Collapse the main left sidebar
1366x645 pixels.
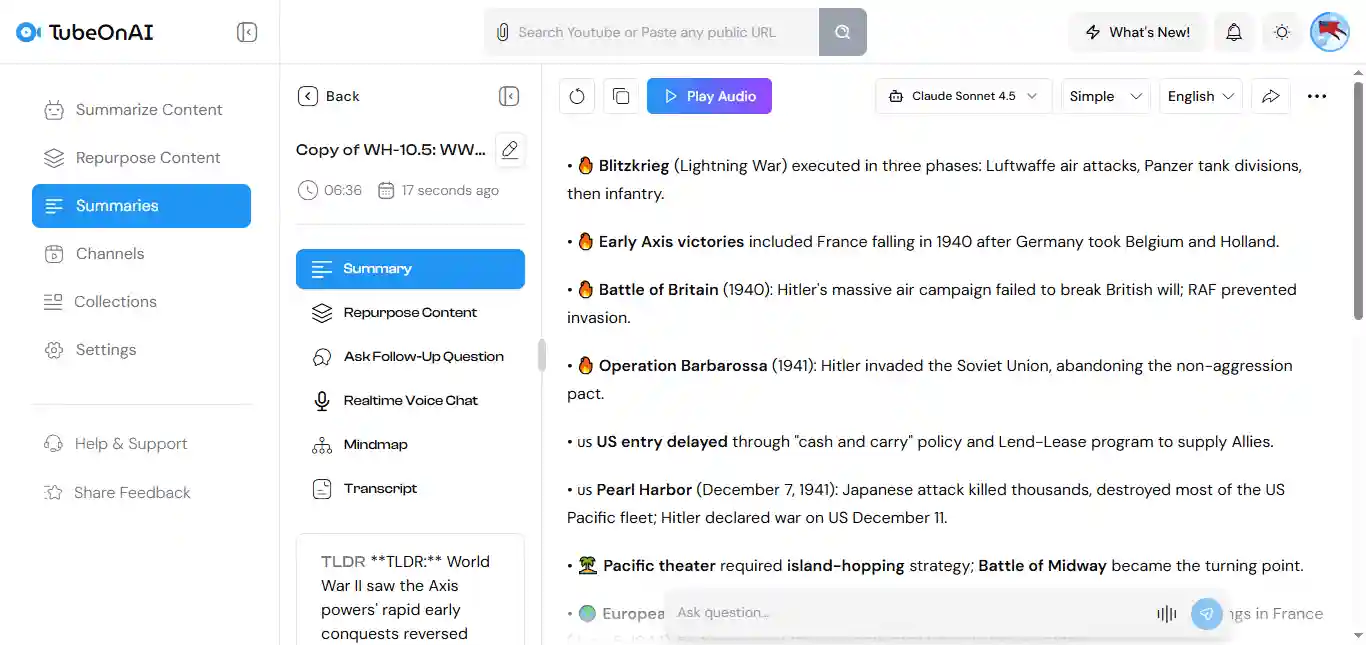coord(247,32)
